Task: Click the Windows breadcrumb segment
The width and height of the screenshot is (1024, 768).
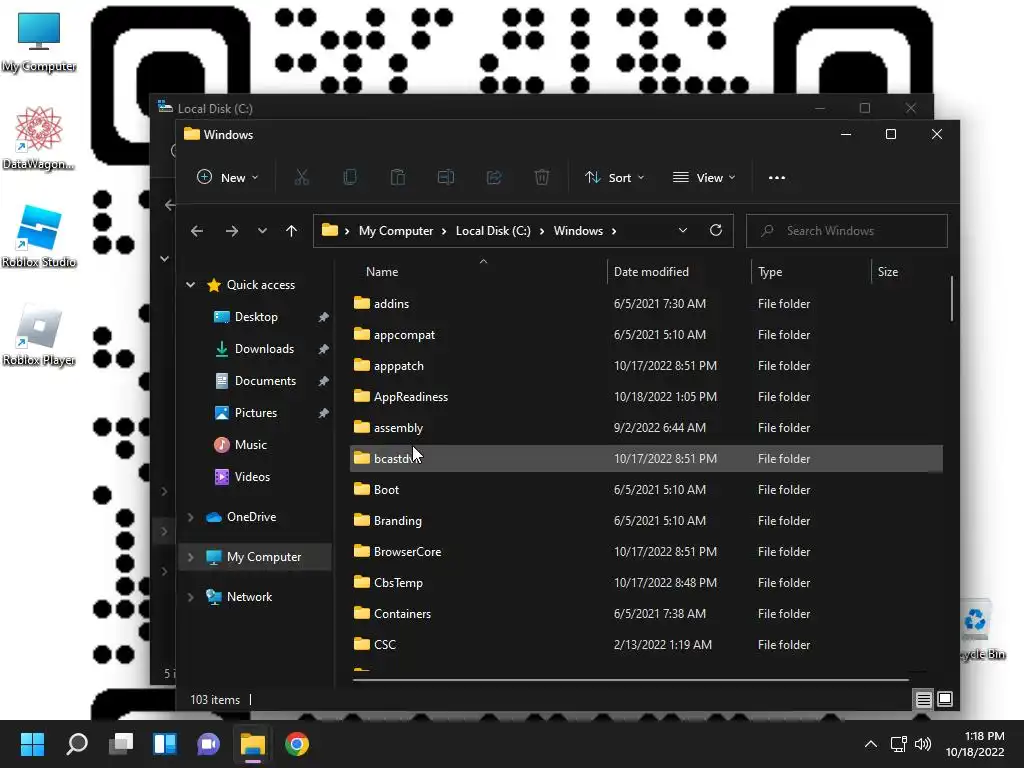Action: [578, 231]
